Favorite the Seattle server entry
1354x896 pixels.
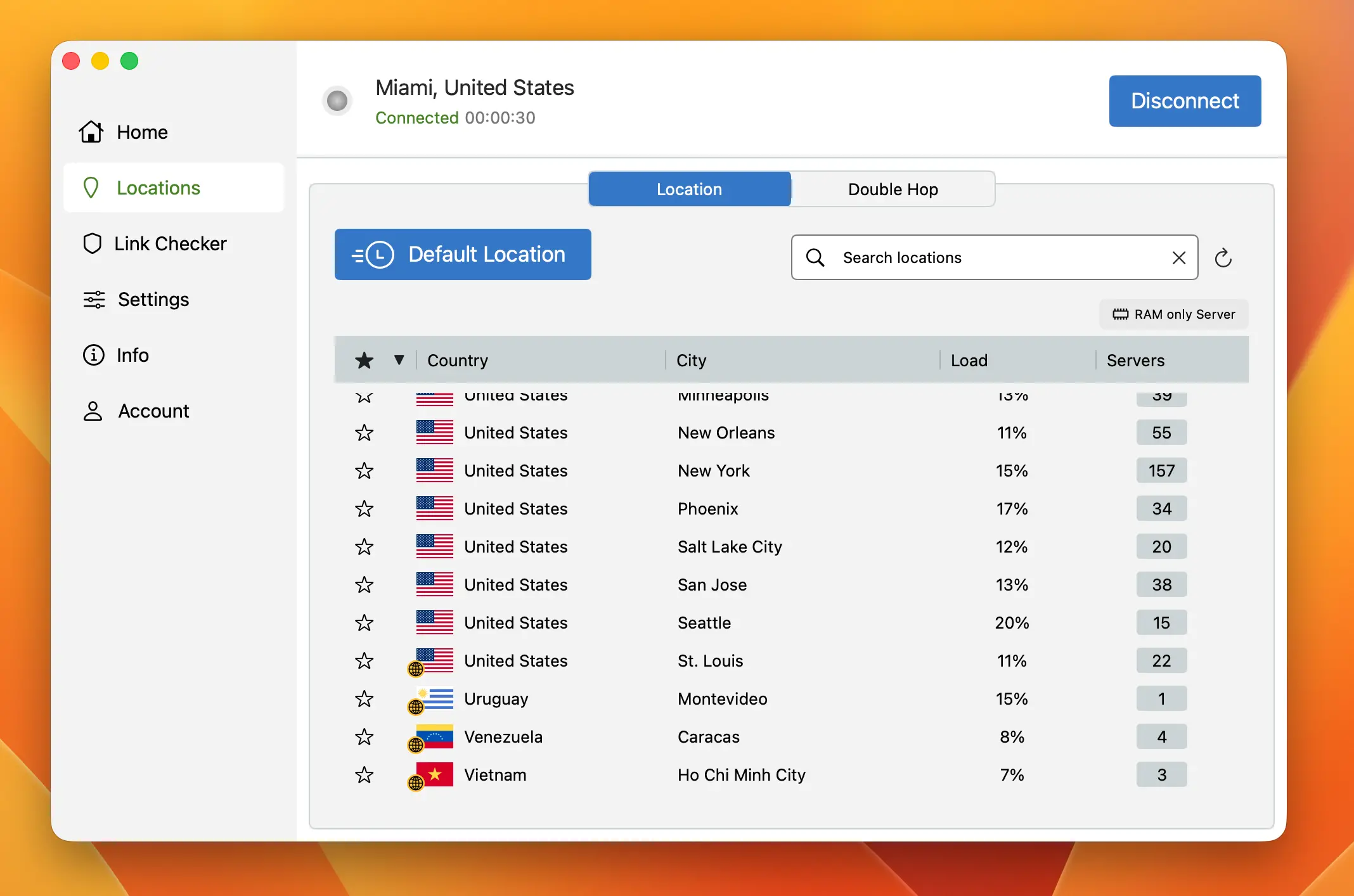pos(364,623)
